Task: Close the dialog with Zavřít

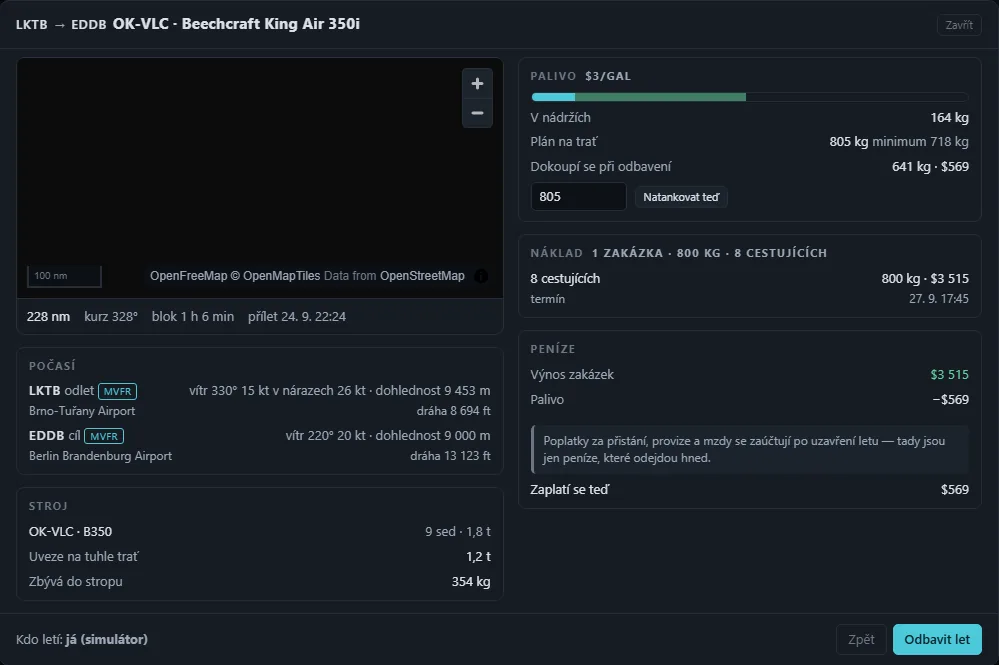Action: click(x=959, y=25)
